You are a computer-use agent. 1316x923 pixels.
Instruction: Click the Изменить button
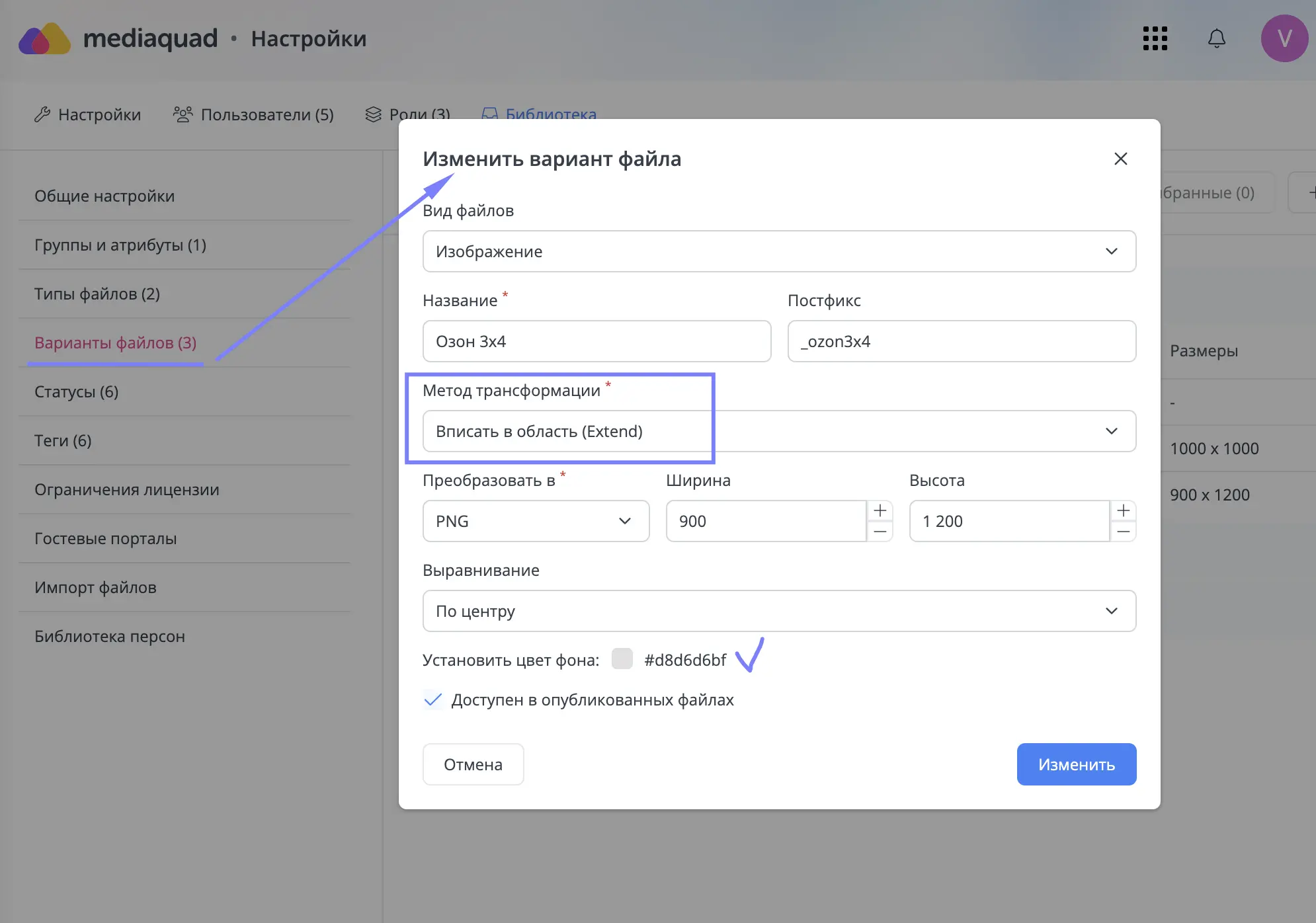1077,764
